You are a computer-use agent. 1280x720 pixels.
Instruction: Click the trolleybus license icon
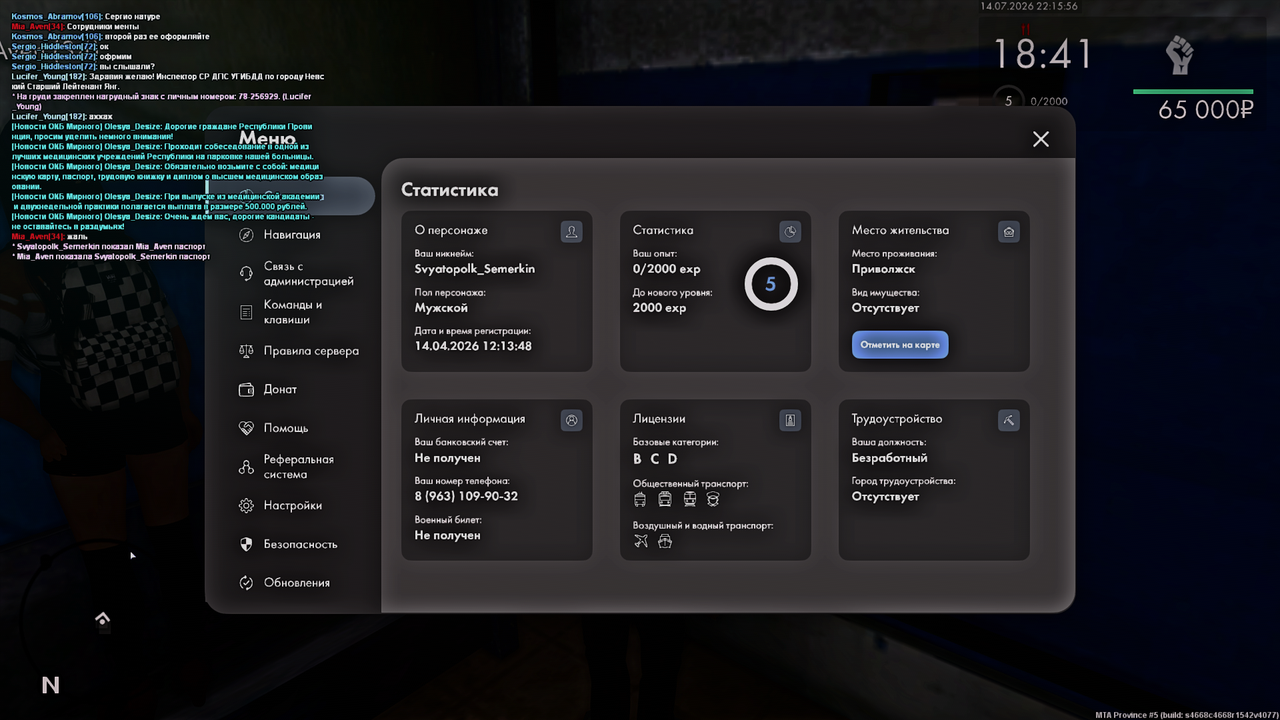[640, 499]
